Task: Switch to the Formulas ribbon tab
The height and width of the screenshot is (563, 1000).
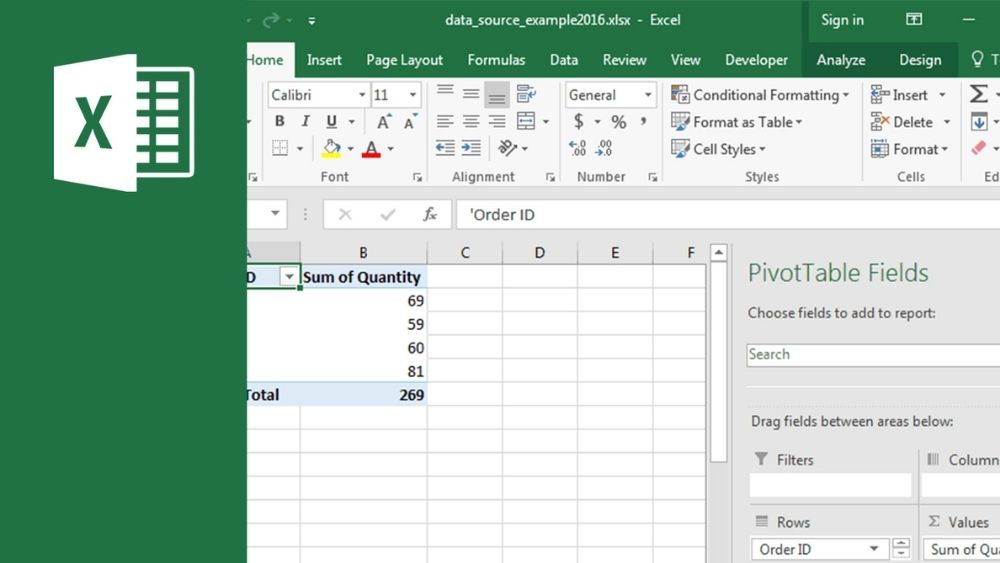Action: 496,60
